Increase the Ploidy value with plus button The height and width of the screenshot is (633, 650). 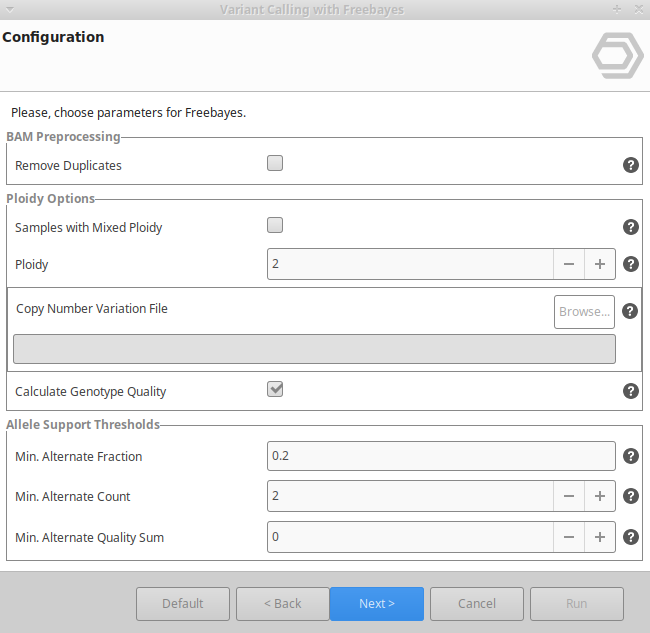pos(600,264)
